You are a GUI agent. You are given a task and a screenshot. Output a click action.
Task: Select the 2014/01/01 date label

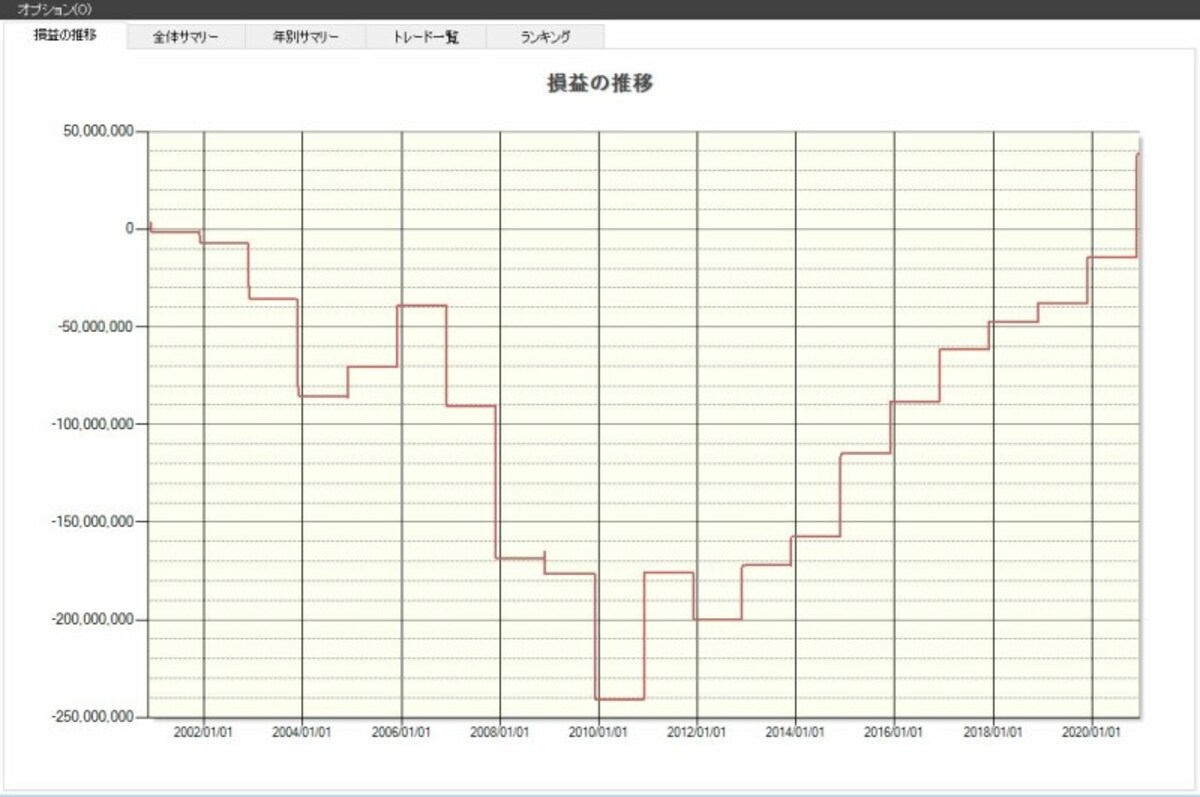tap(796, 732)
